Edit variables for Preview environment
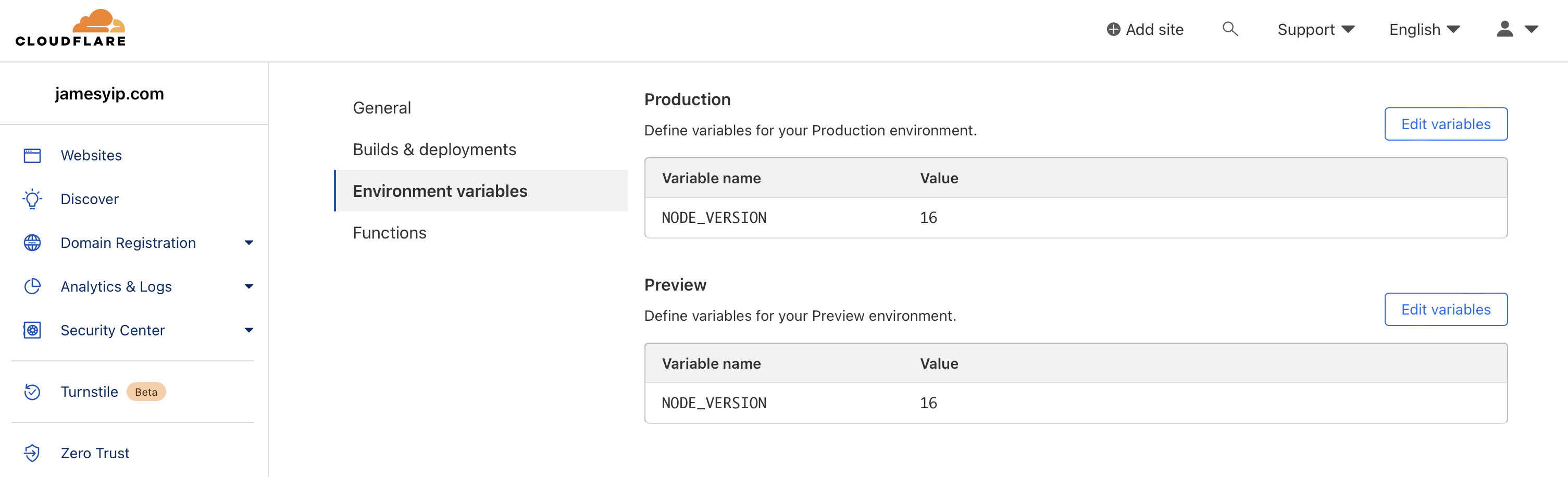1568x477 pixels. tap(1445, 310)
